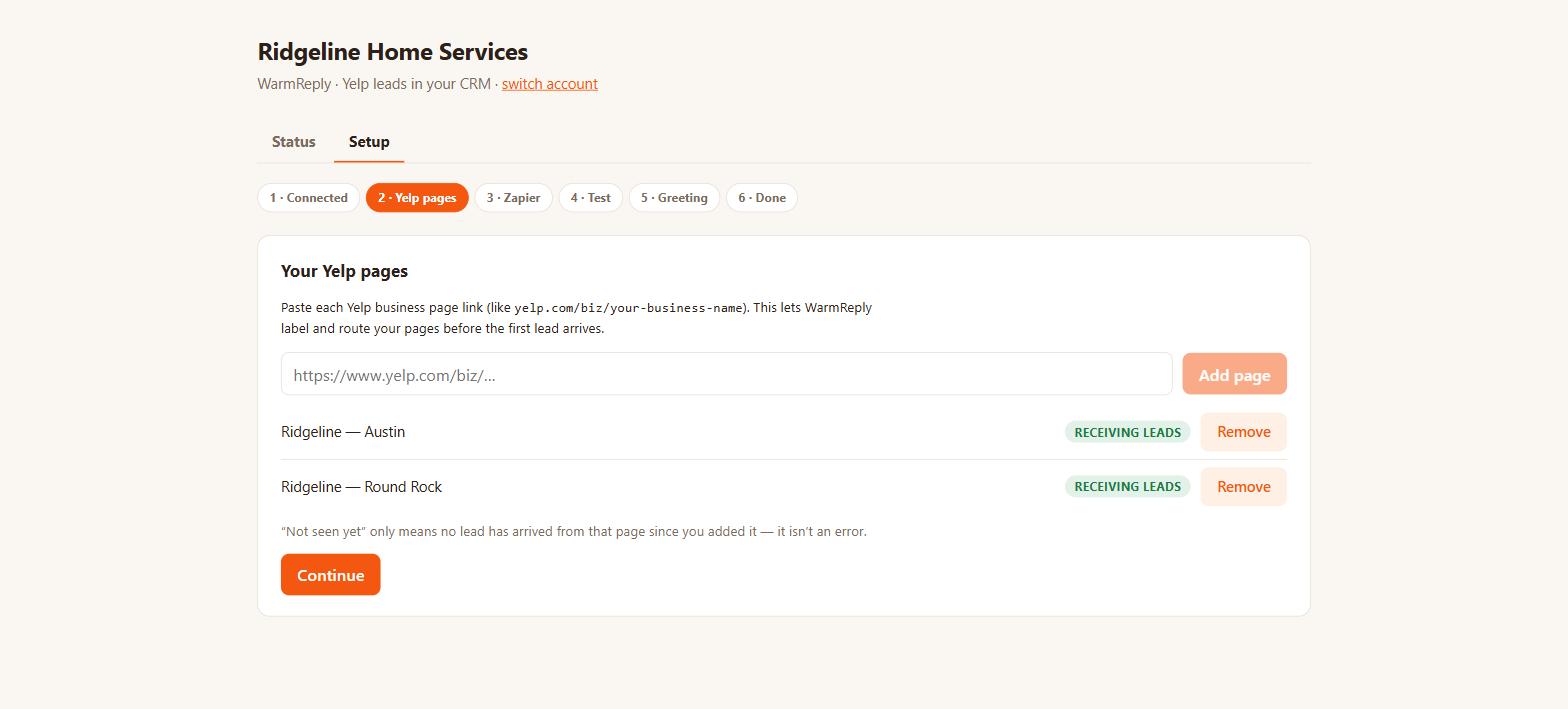Select the Setup tab
Image resolution: width=1568 pixels, height=709 pixels.
pyautogui.click(x=369, y=142)
